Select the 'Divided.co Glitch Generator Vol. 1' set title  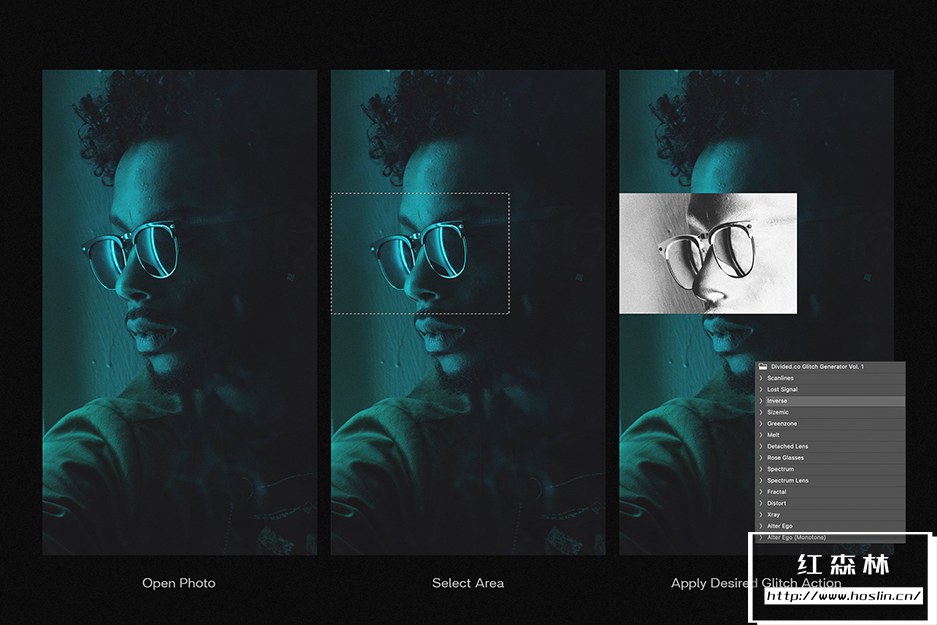[x=817, y=367]
